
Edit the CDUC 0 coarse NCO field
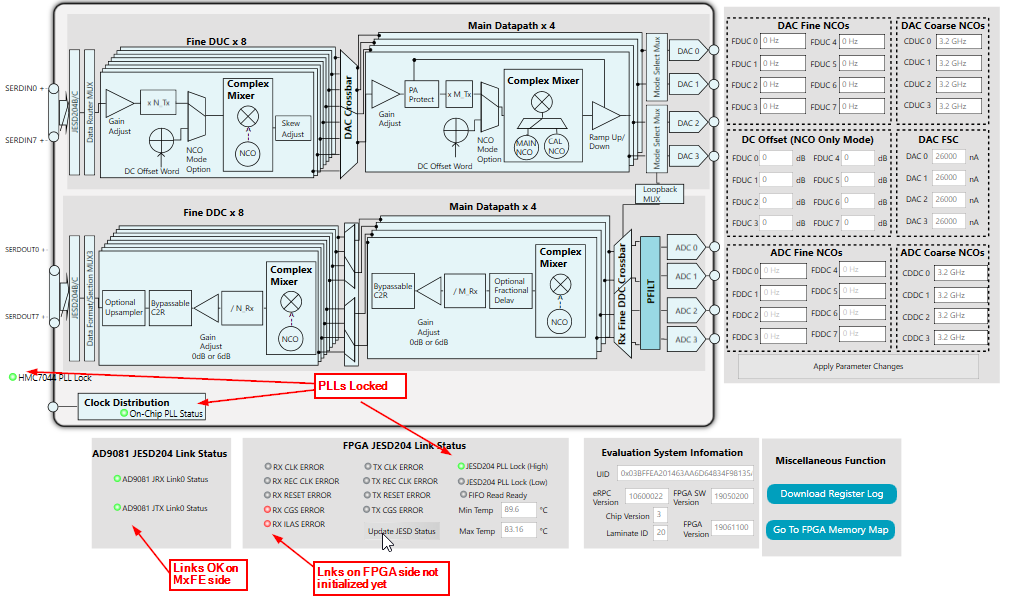(x=959, y=41)
